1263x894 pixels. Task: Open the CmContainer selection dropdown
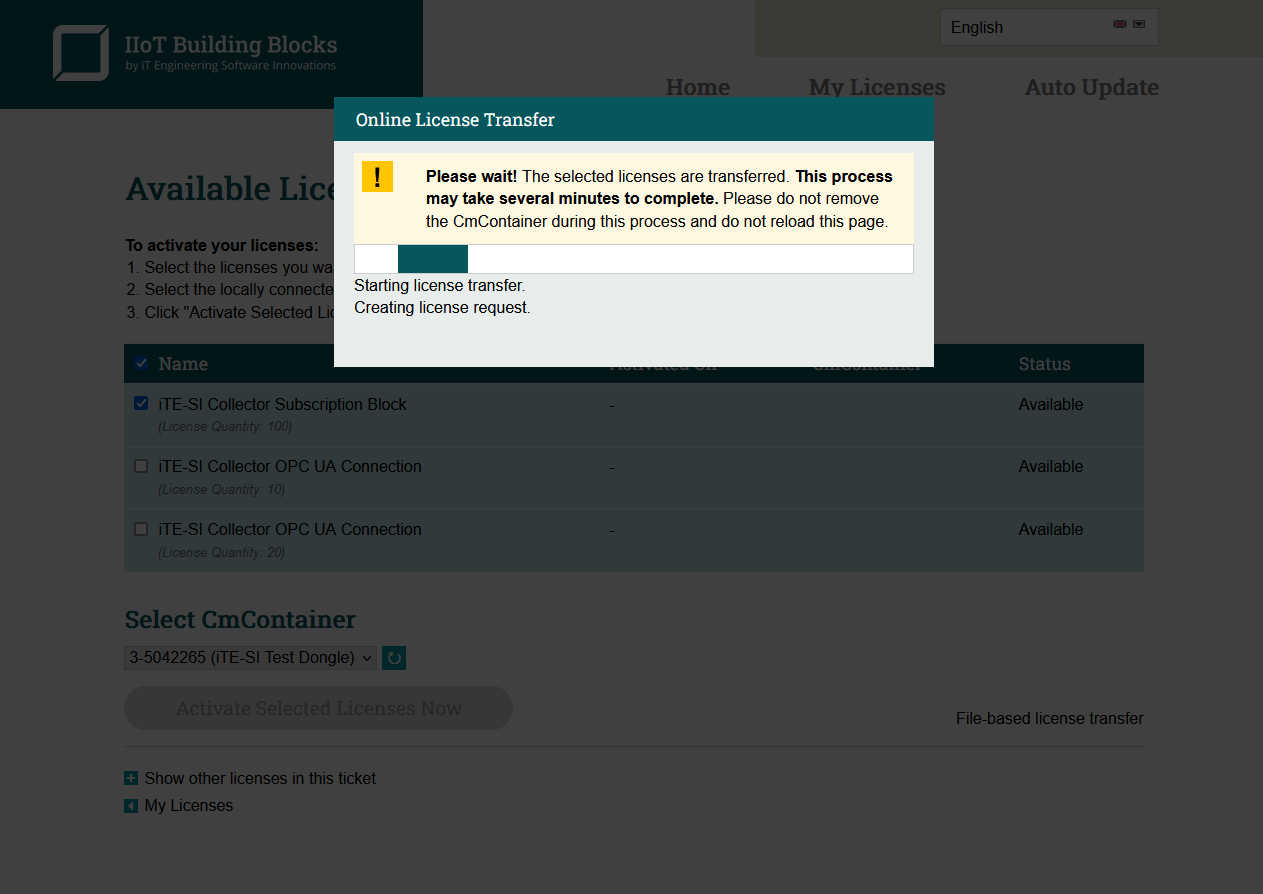(x=250, y=658)
